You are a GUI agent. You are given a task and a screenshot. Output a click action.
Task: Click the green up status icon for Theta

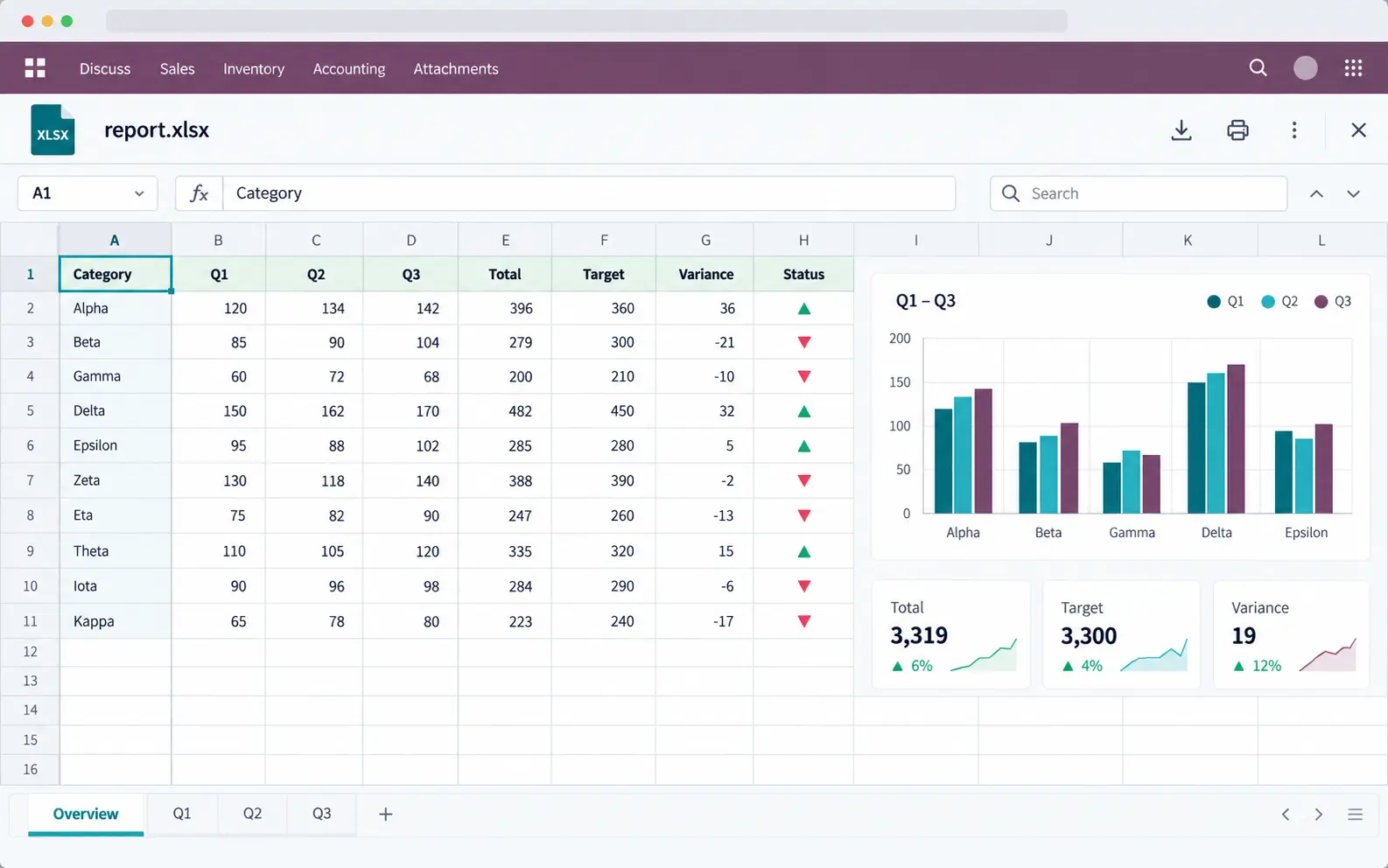point(803,551)
